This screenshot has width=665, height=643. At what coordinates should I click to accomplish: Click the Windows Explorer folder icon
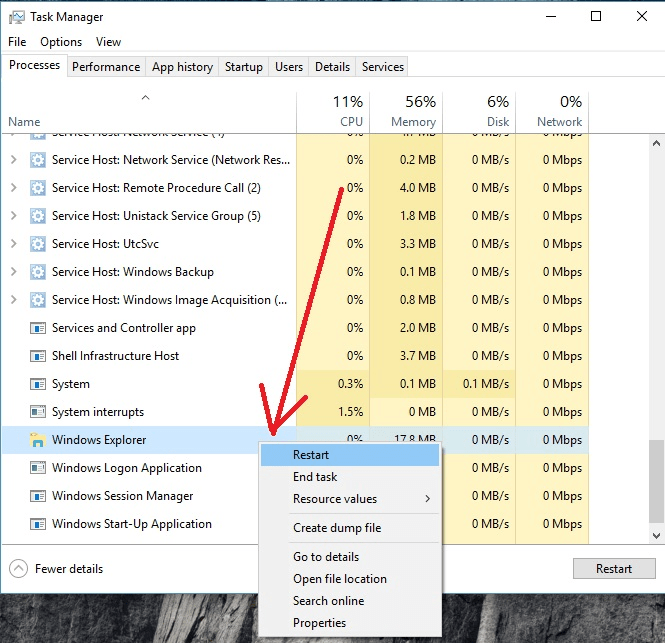[38, 440]
